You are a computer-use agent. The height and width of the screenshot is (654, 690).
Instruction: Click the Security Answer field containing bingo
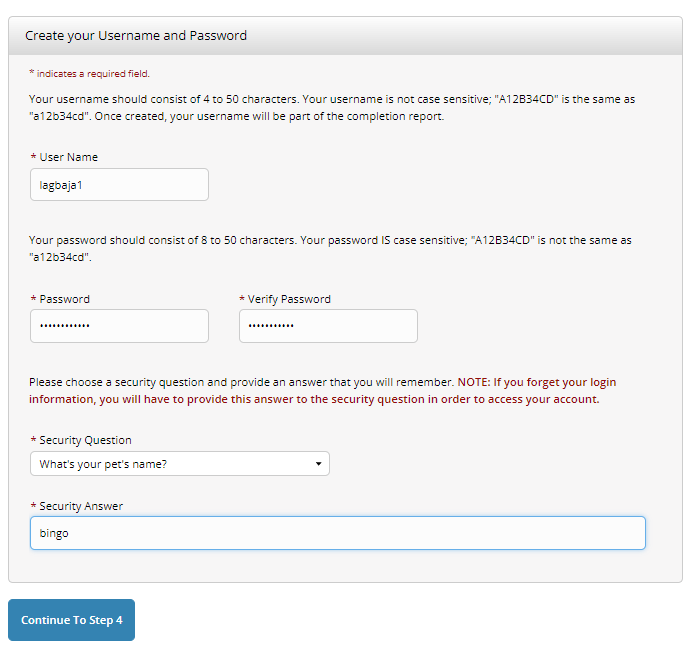coord(338,533)
